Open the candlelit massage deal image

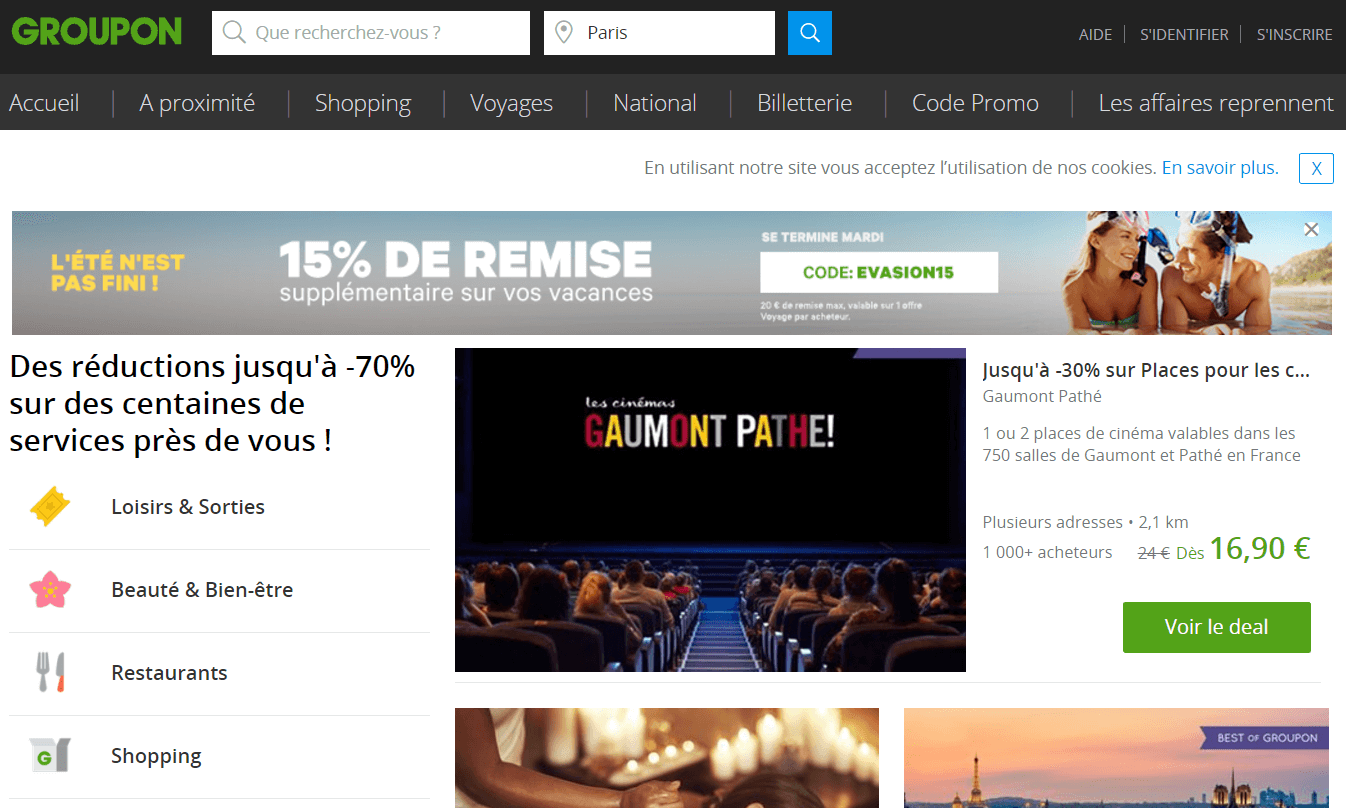point(667,758)
